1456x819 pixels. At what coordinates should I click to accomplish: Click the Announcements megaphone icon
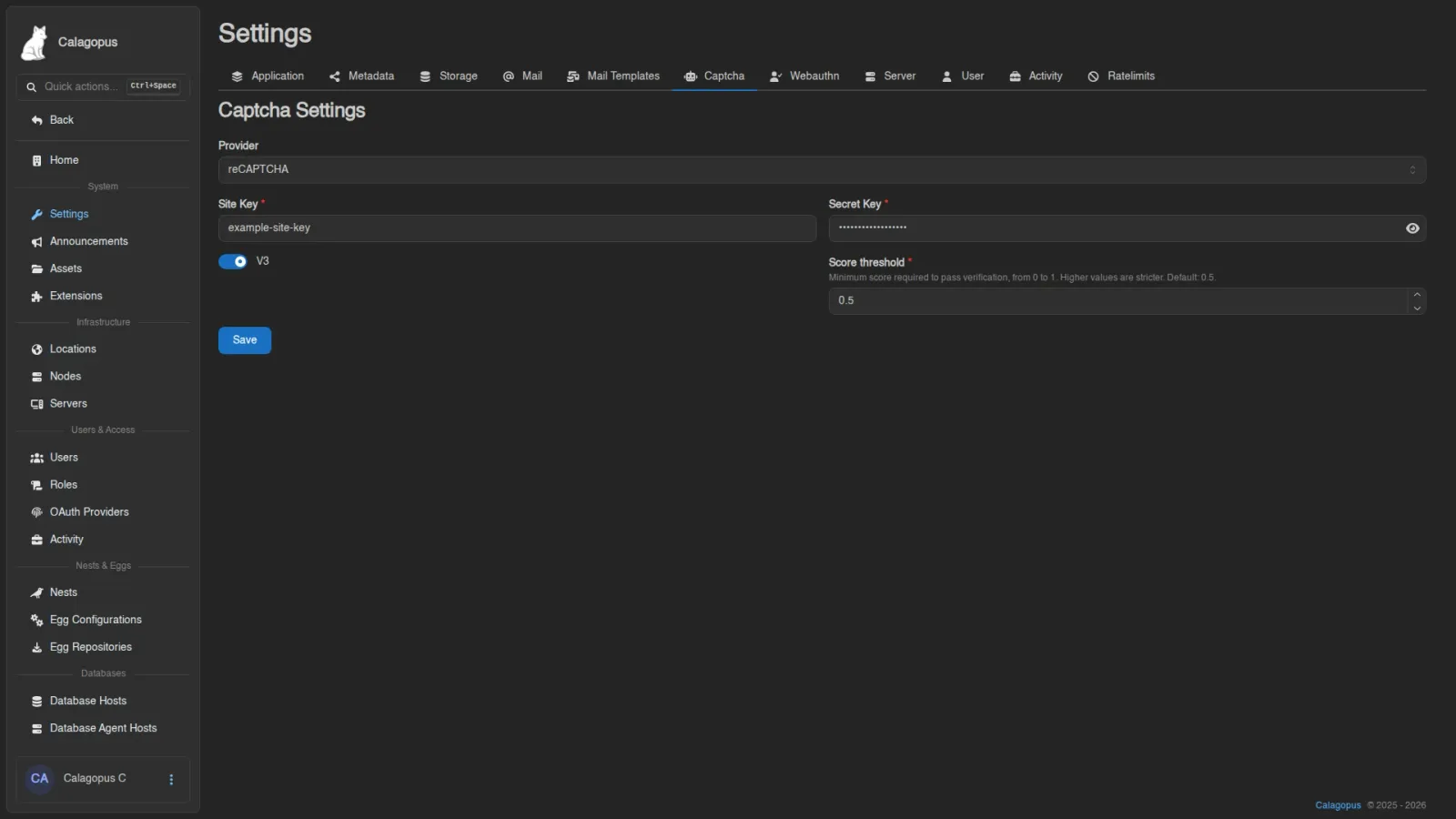36,242
